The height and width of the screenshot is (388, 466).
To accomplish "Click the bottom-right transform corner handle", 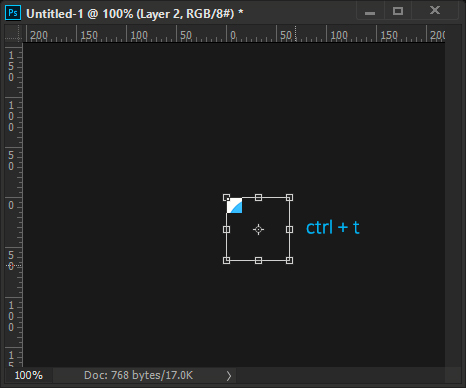I will (289, 260).
